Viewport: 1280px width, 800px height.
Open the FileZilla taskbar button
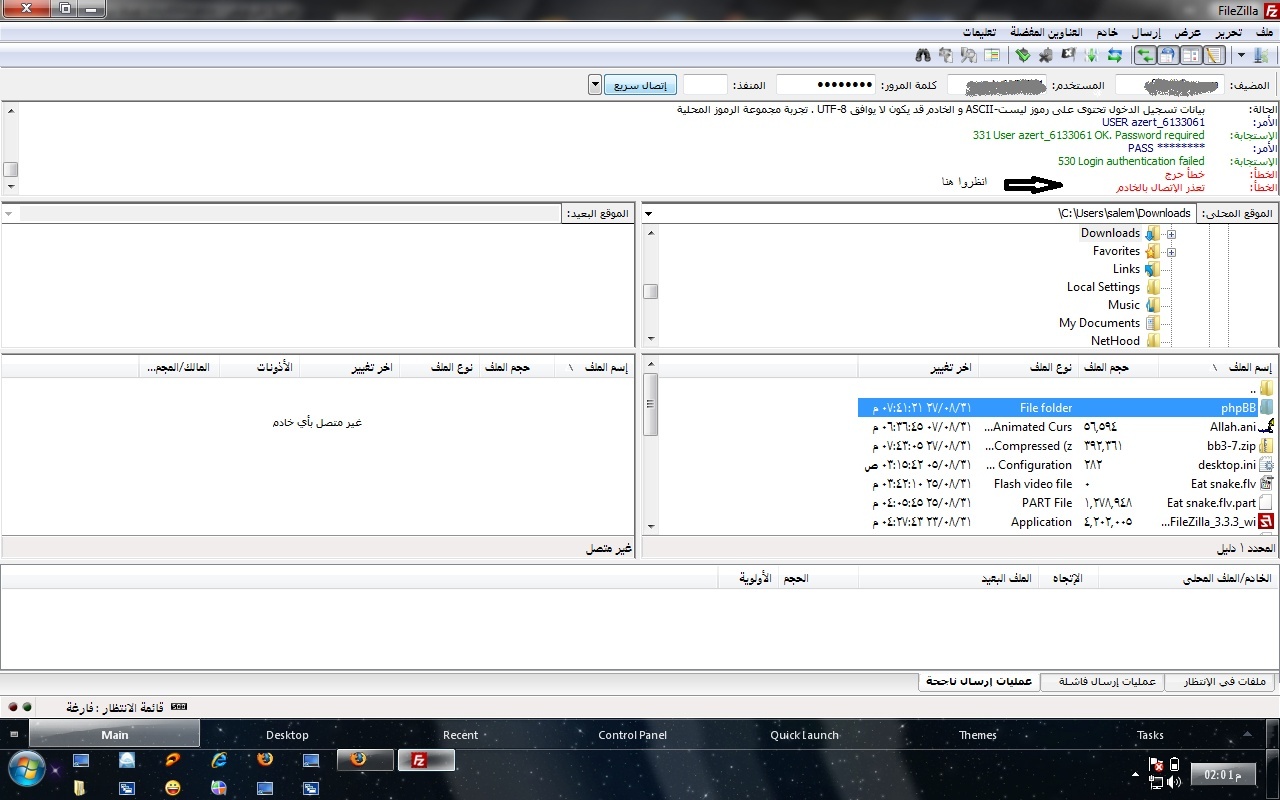tap(426, 761)
